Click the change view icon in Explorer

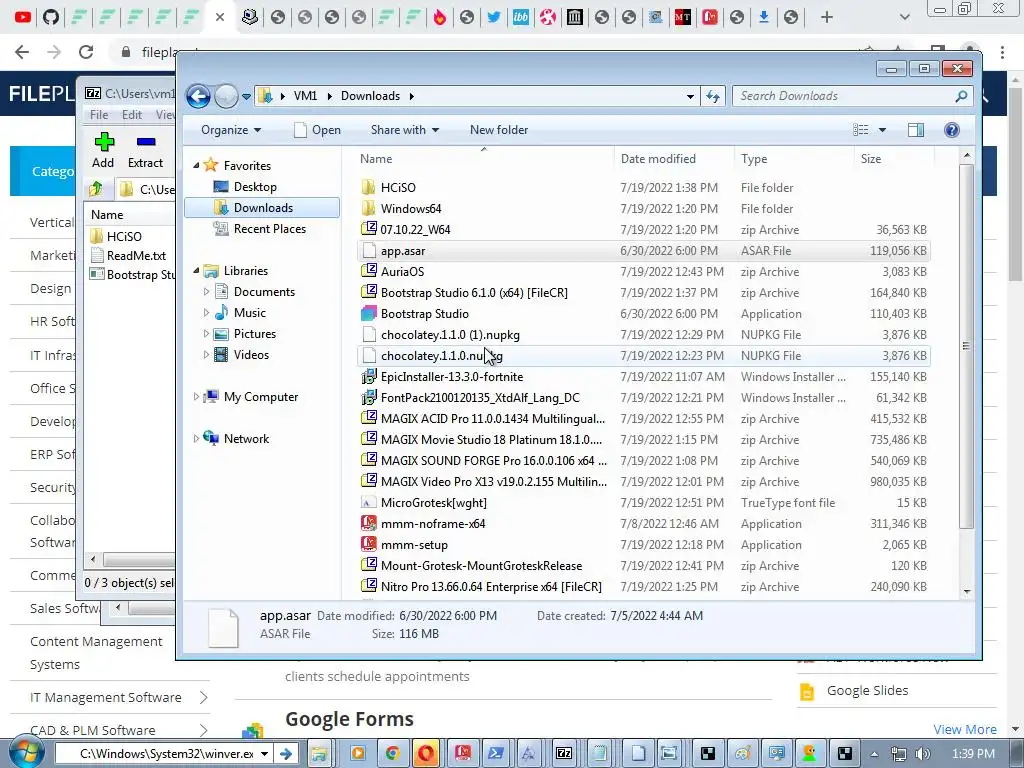pyautogui.click(x=861, y=130)
